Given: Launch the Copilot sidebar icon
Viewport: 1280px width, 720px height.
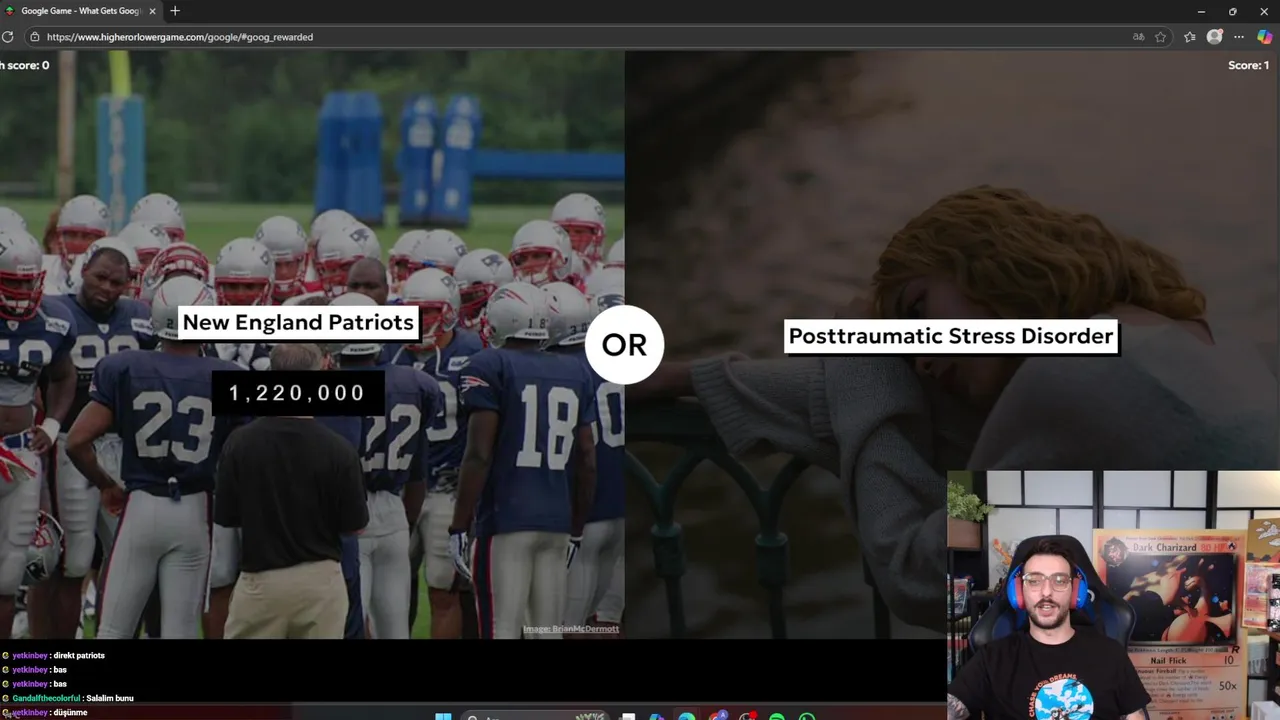Looking at the screenshot, I should tap(1265, 37).
